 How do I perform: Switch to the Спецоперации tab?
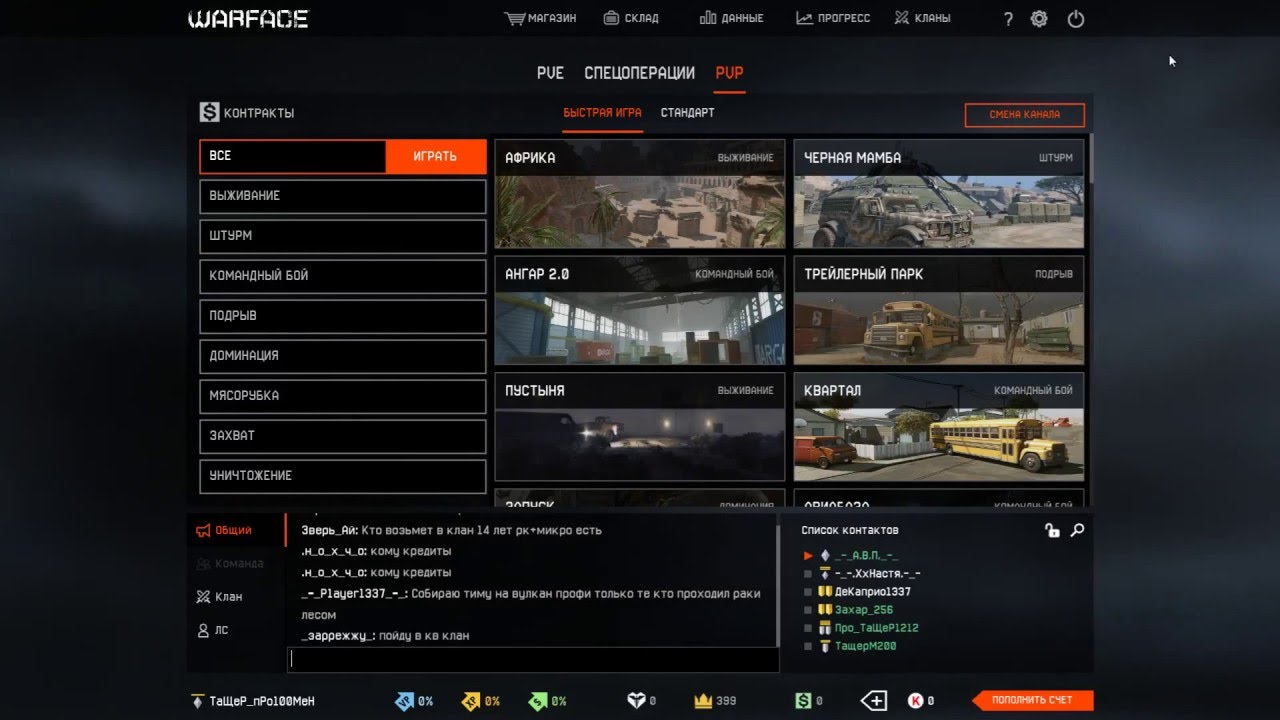click(x=640, y=73)
